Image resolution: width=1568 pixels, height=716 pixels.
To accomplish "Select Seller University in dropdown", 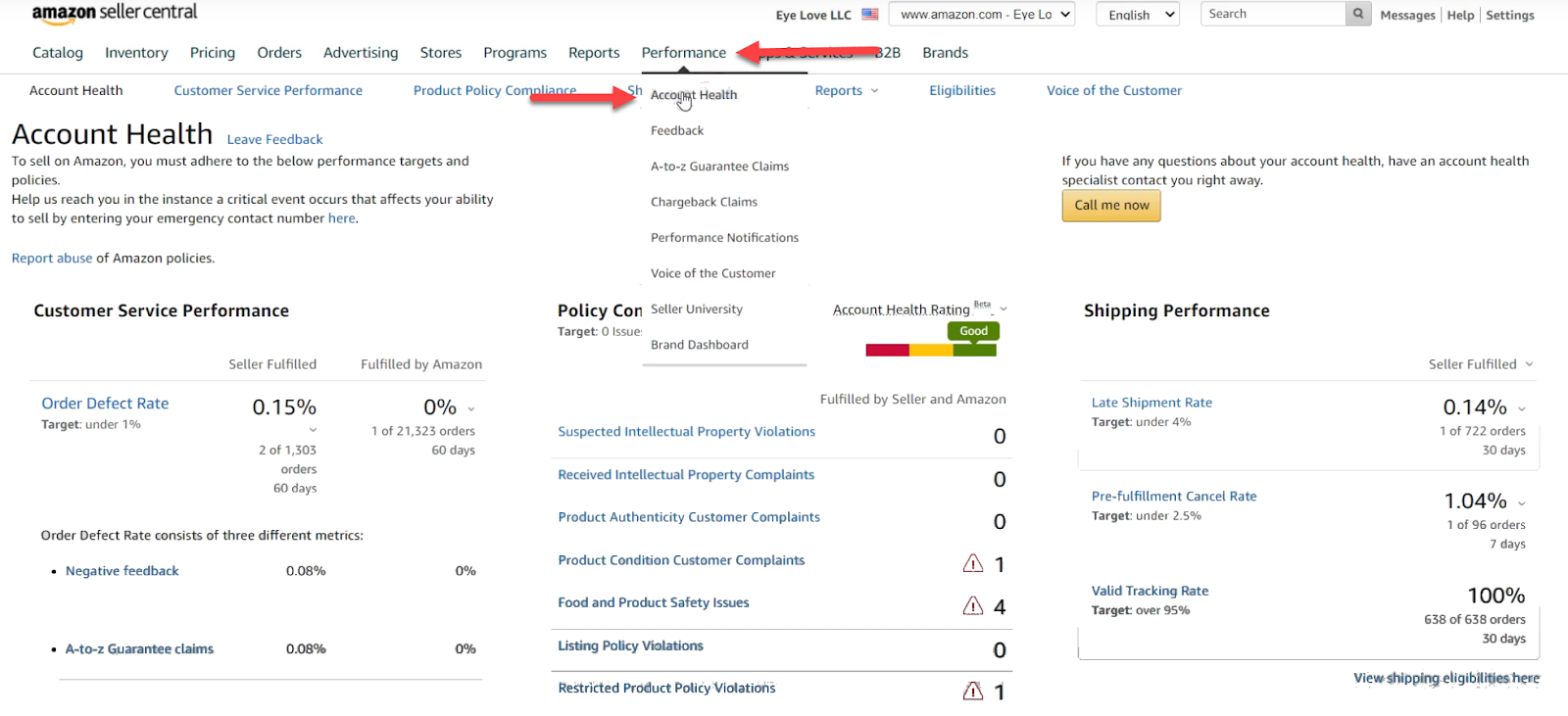I will coord(697,310).
